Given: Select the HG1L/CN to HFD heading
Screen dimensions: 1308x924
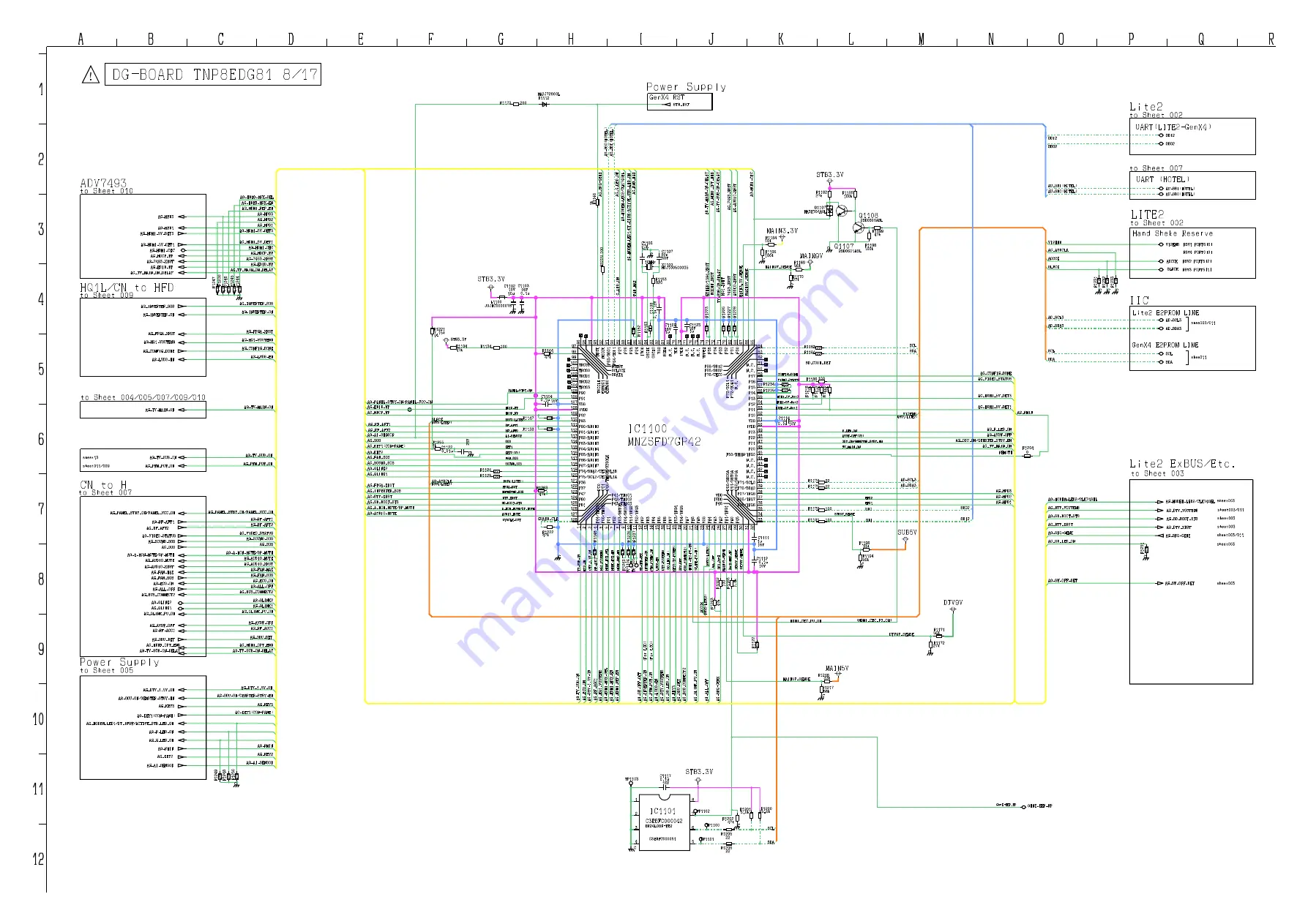Looking at the screenshot, I should [x=127, y=288].
